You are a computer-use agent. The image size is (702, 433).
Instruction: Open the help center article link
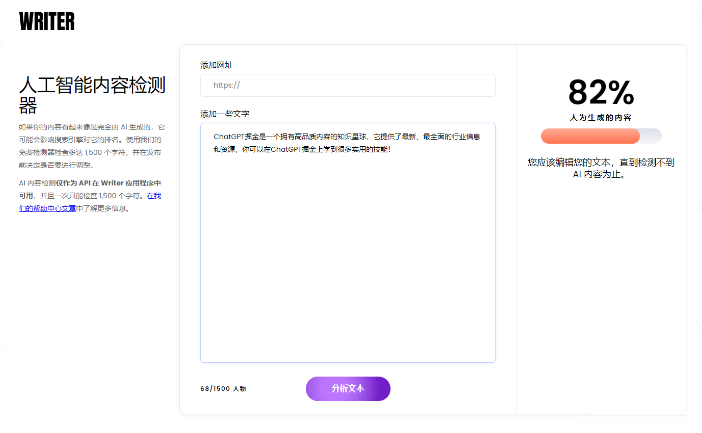coord(90,202)
